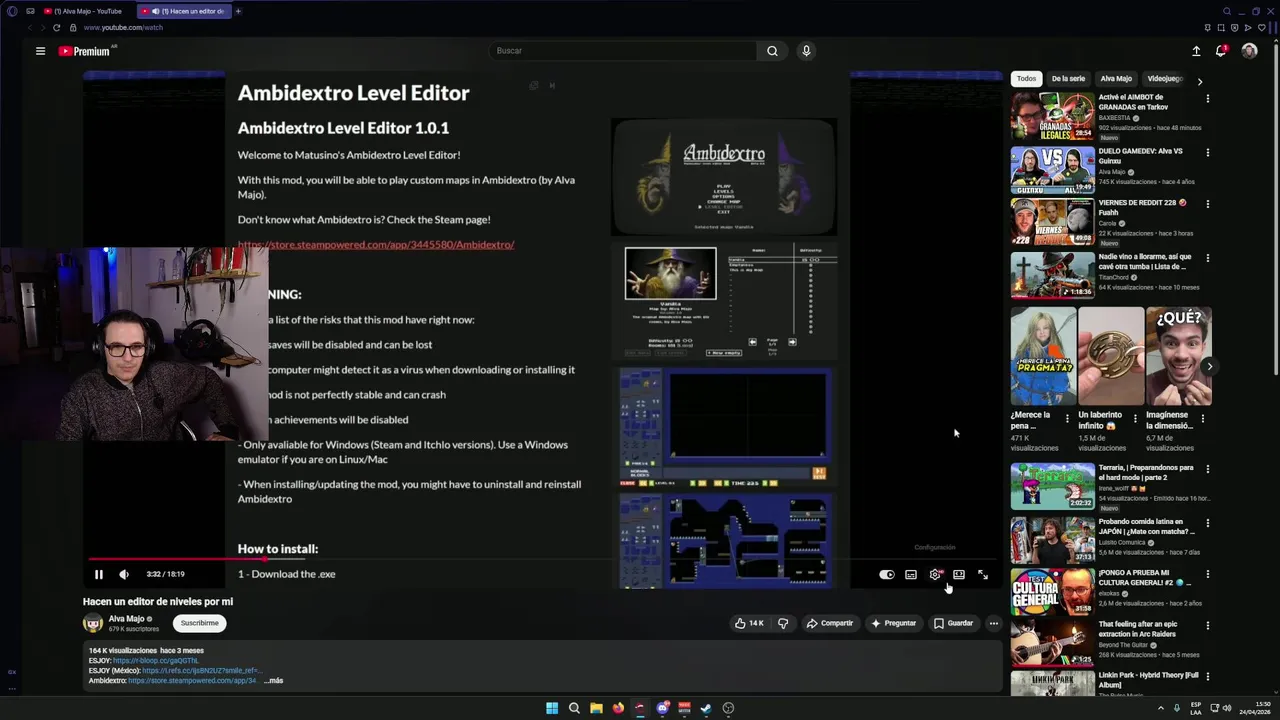
Task: Open options for the AIMBOT de GRANADAS video
Action: coord(1207,99)
